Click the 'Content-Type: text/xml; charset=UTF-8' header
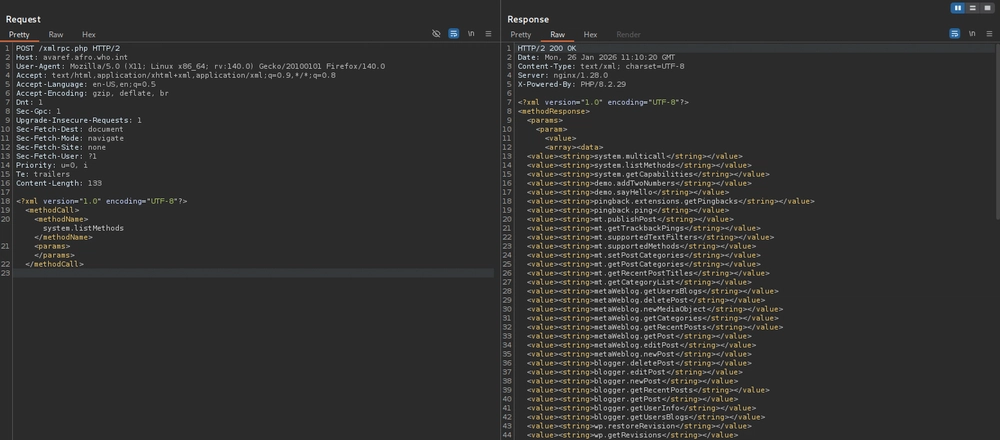Viewport: 1000px width, 440px height. tap(601, 66)
